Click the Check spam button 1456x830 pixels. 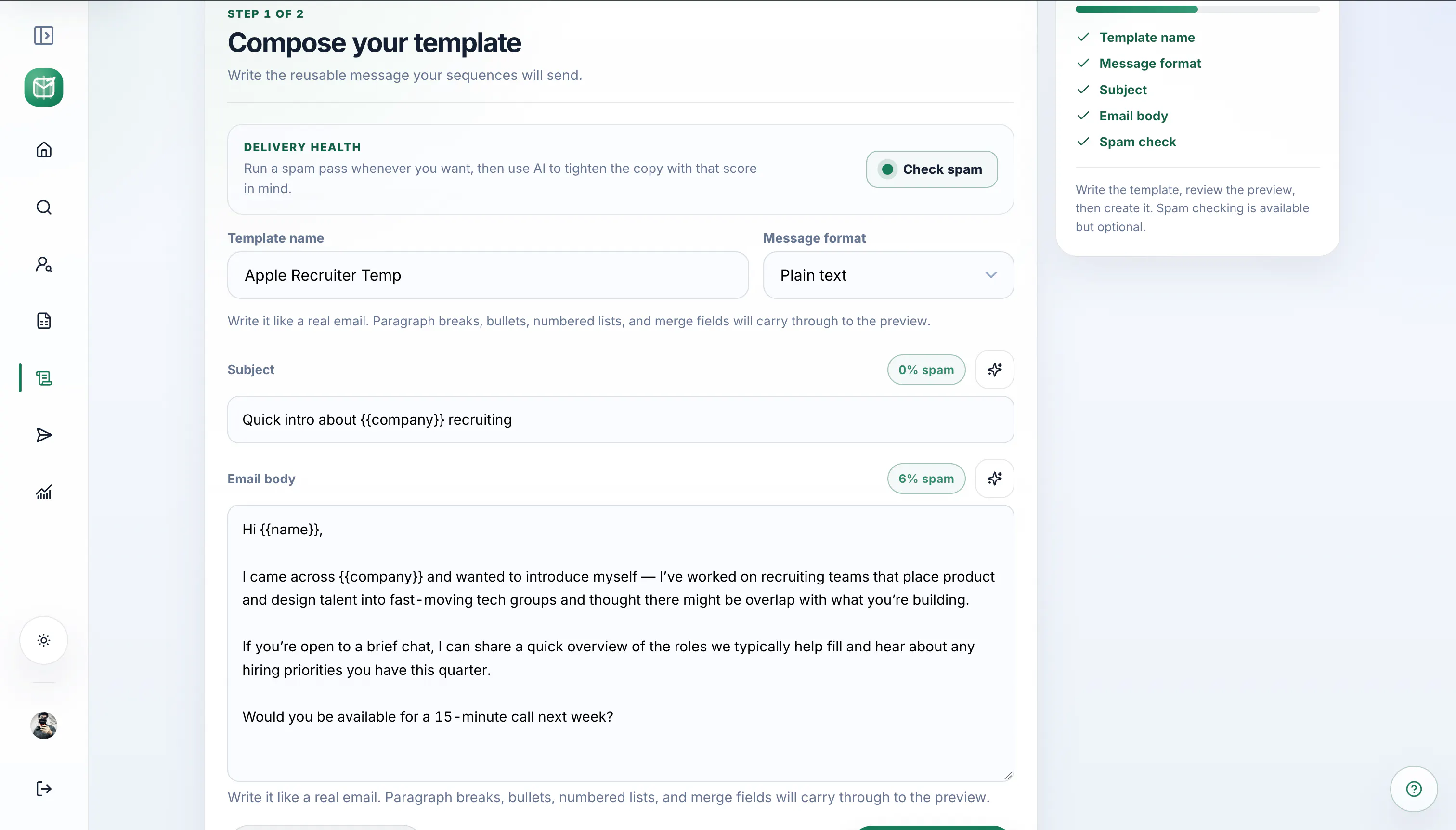(932, 169)
